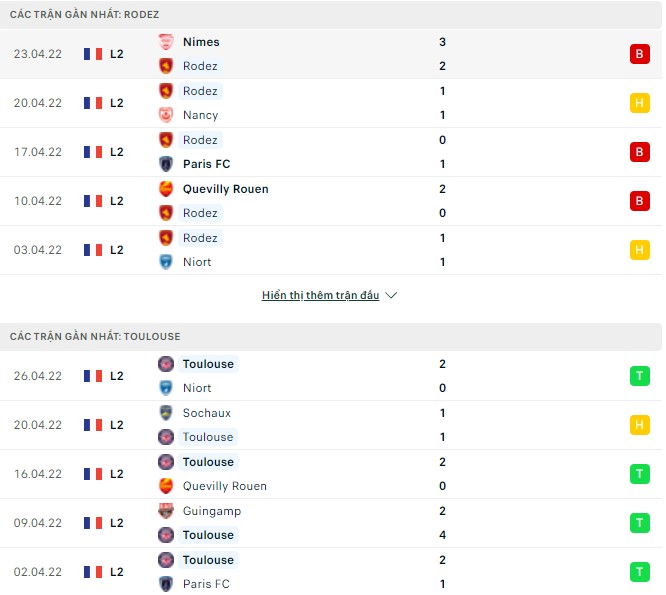Click the French flag on 23.04.22 match
This screenshot has height=595, width=666.
coord(93,54)
